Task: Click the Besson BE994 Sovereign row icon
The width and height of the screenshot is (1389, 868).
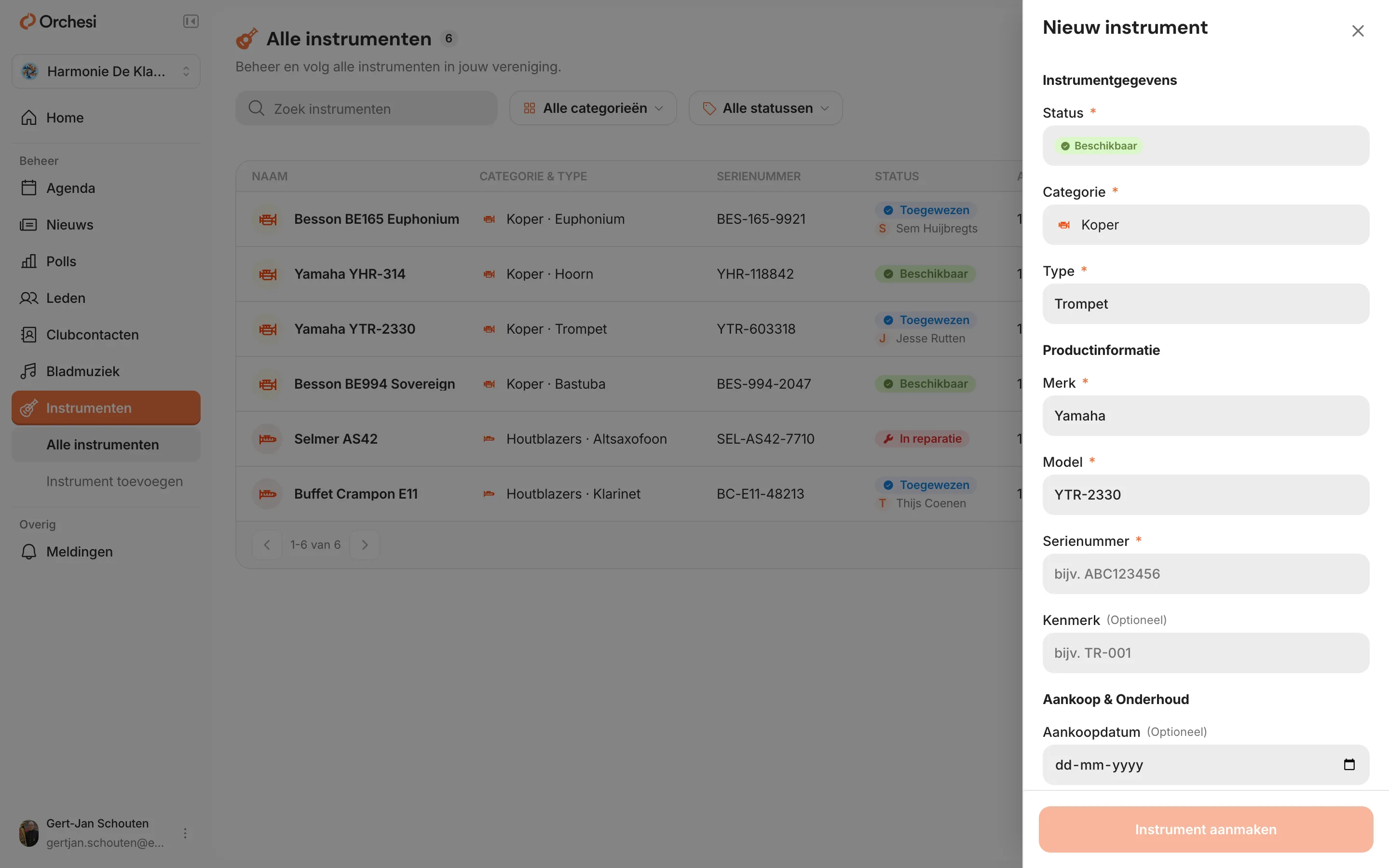Action: (x=268, y=384)
